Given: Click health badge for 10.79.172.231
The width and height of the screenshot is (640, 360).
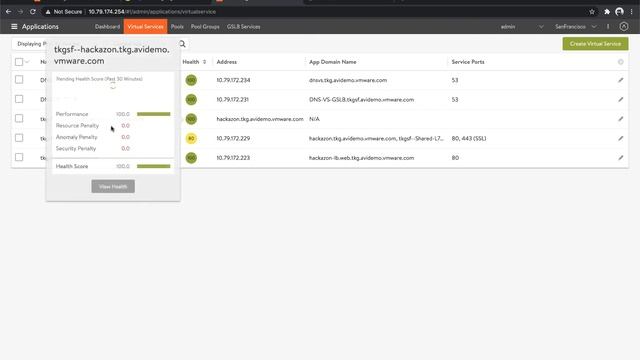Looking at the screenshot, I should [191, 99].
